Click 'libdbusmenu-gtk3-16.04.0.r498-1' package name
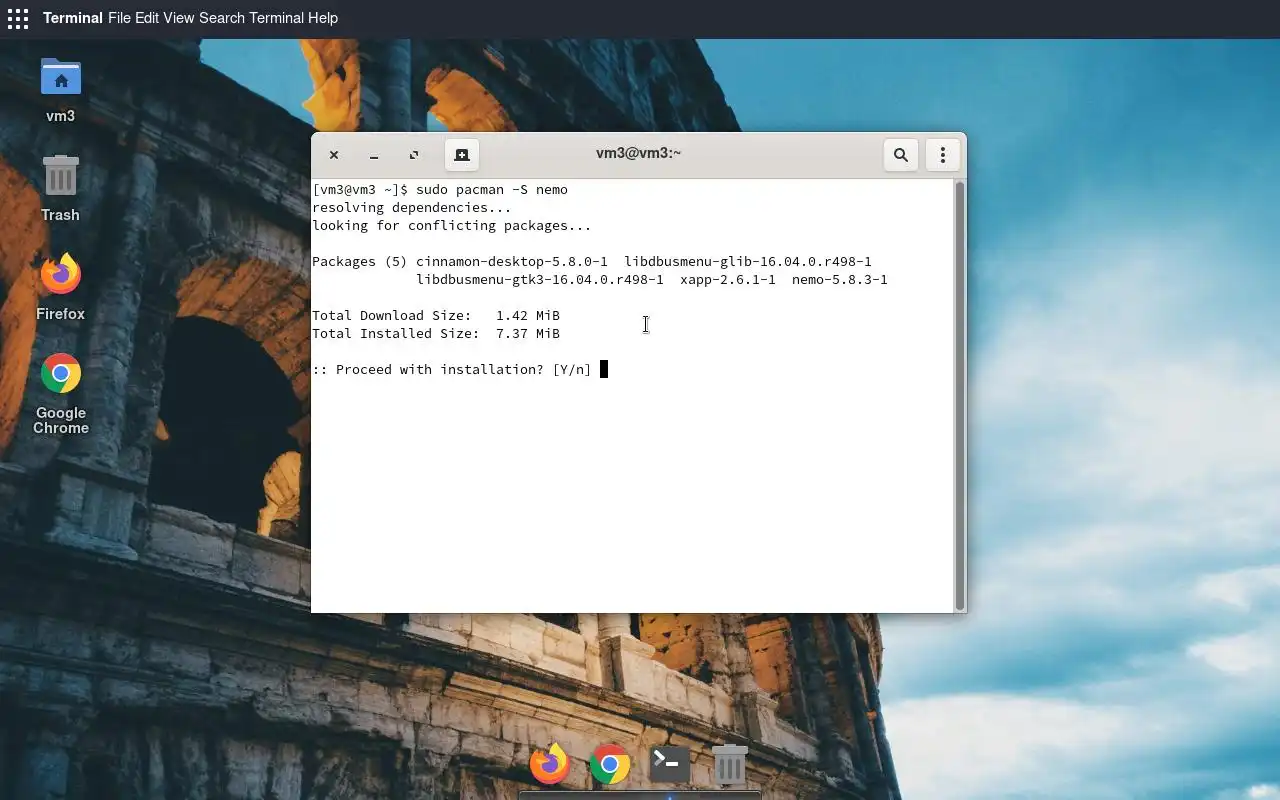 tap(540, 279)
